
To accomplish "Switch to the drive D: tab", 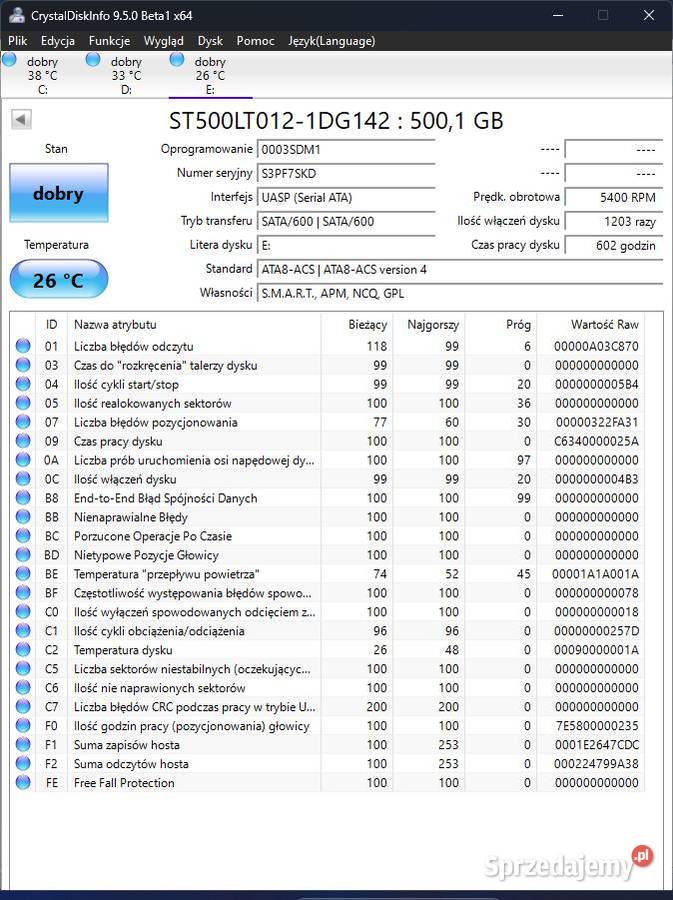I will coord(116,75).
